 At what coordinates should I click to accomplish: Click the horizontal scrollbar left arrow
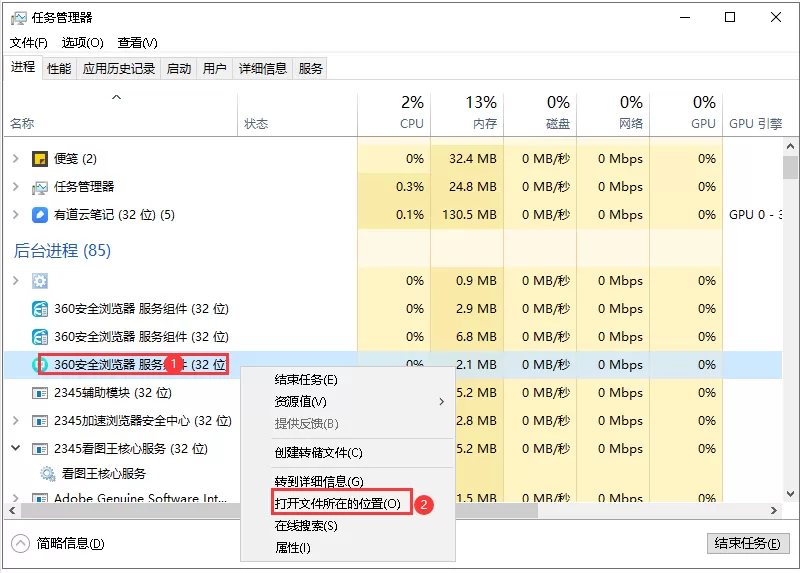12,510
